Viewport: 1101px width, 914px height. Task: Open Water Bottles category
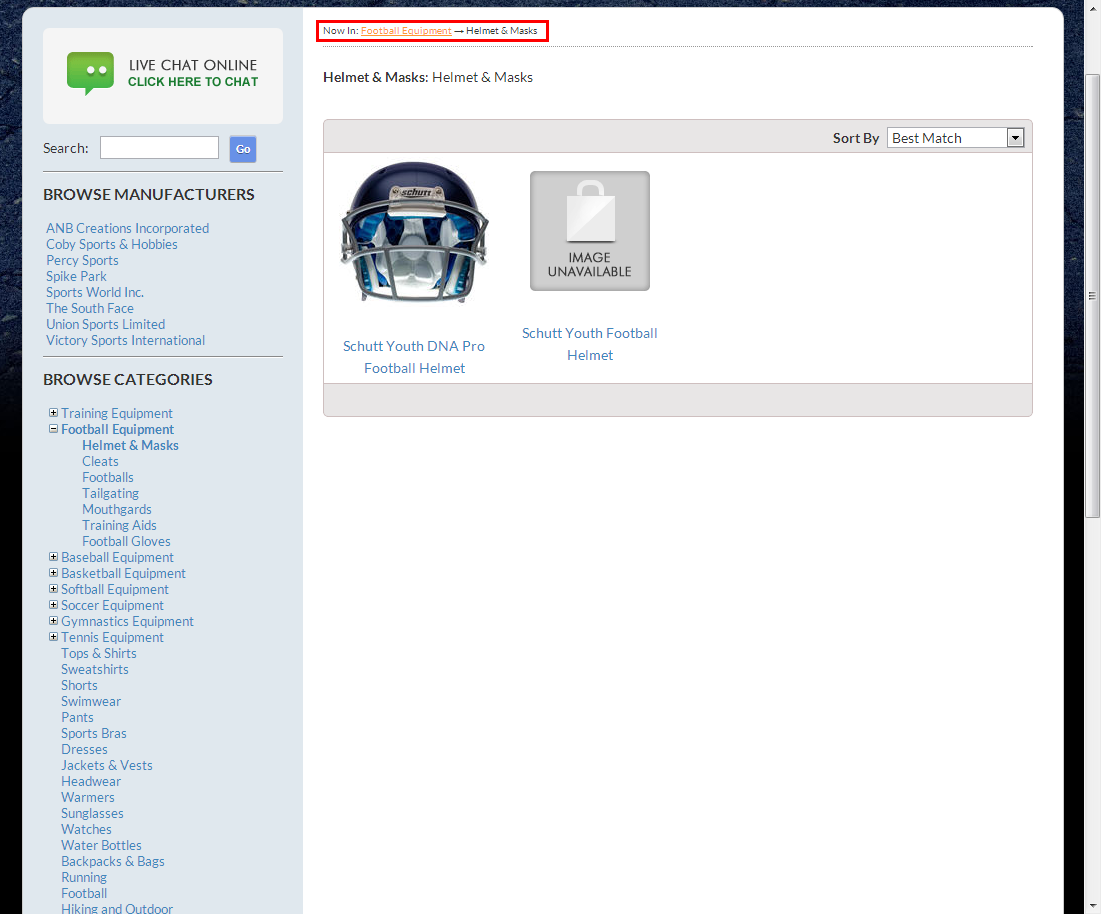point(101,846)
